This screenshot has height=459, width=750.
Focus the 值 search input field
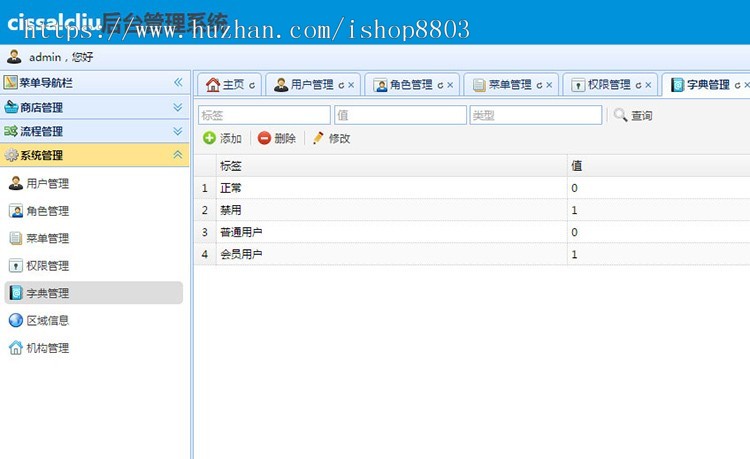400,115
